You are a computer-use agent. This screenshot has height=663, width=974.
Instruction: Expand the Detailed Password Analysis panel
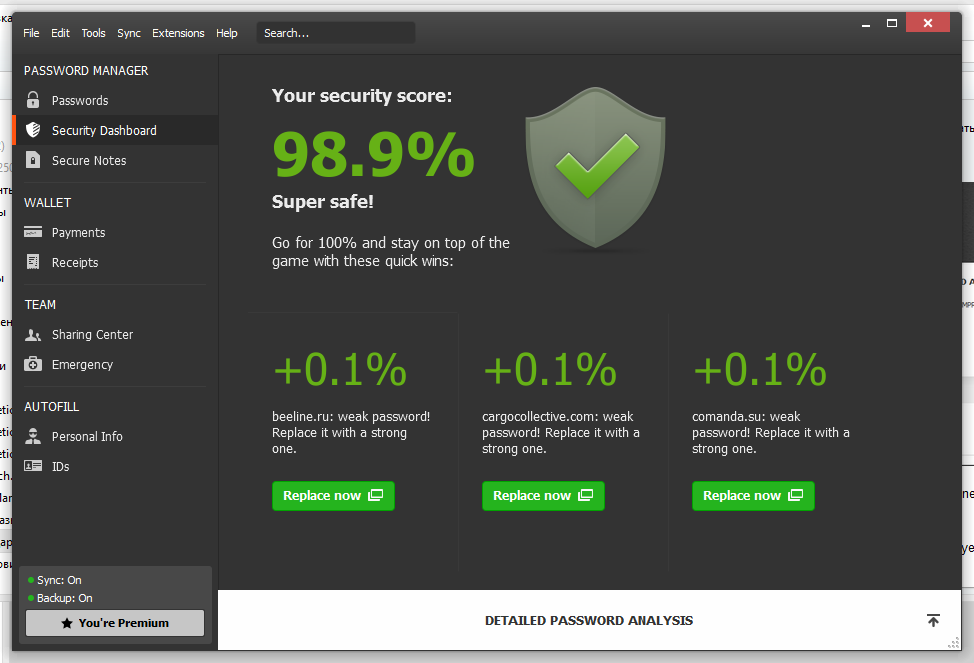[x=933, y=620]
